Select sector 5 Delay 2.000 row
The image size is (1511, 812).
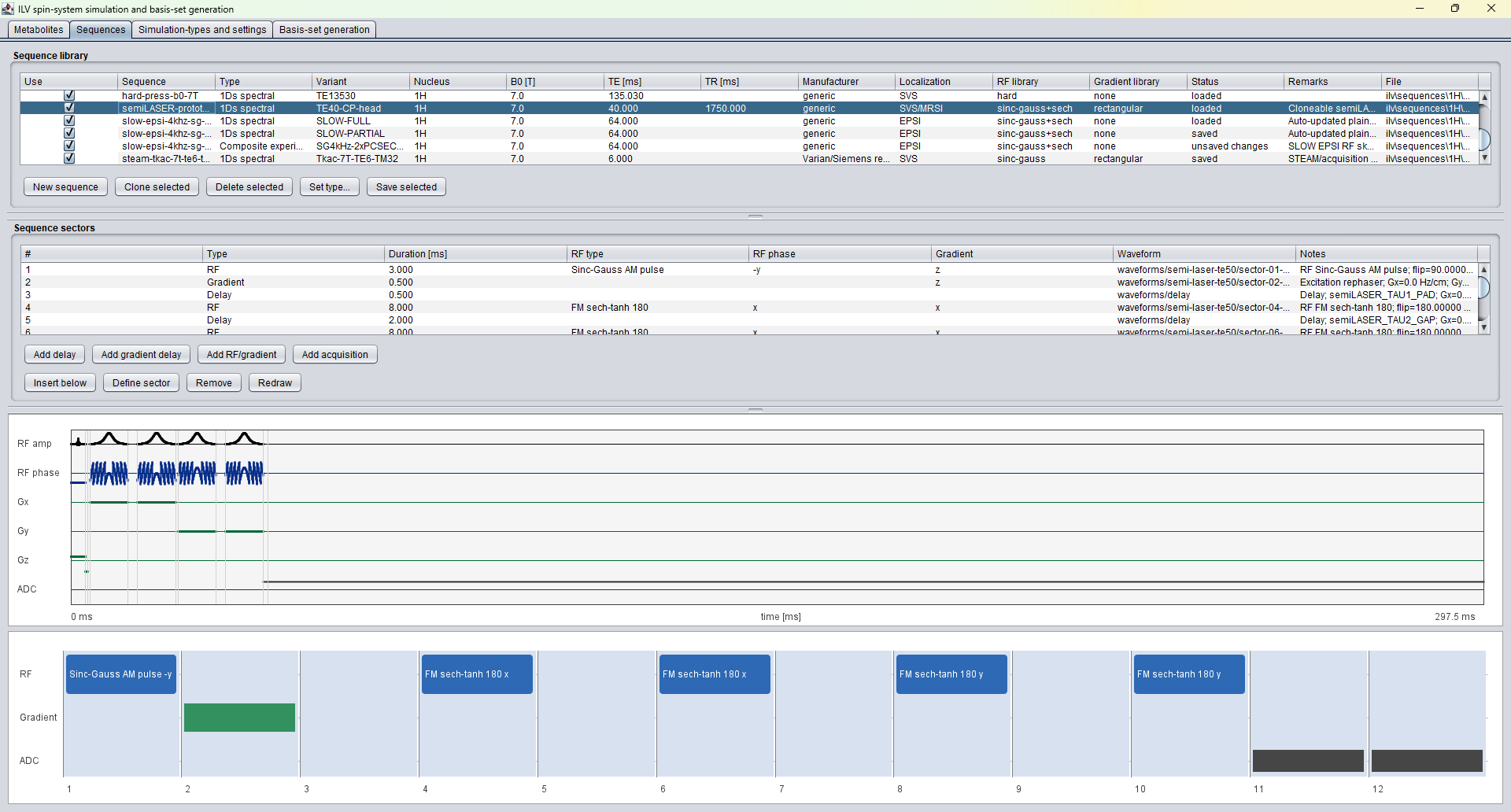click(x=749, y=319)
